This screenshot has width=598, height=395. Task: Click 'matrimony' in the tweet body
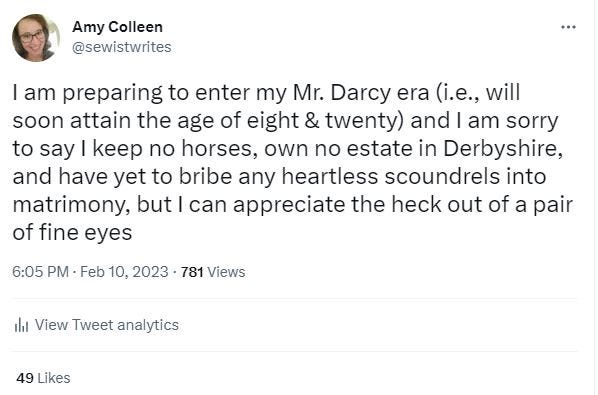69,205
